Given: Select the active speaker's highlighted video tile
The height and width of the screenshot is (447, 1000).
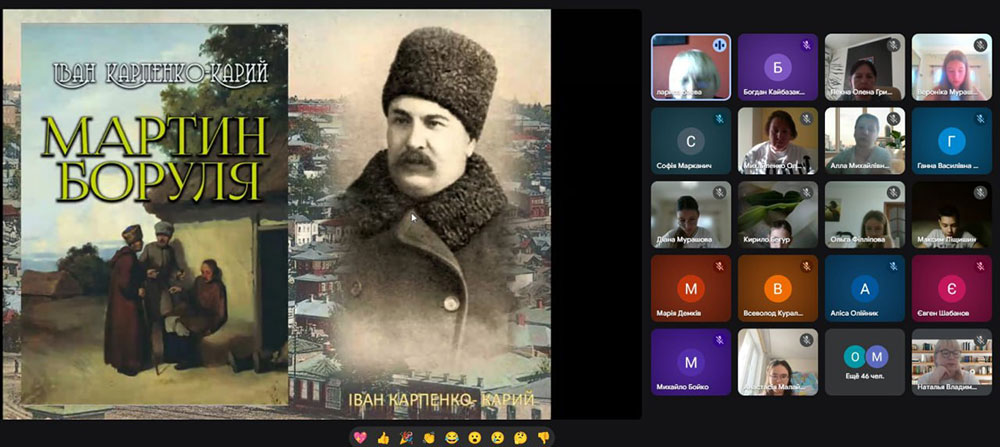Looking at the screenshot, I should [x=691, y=67].
